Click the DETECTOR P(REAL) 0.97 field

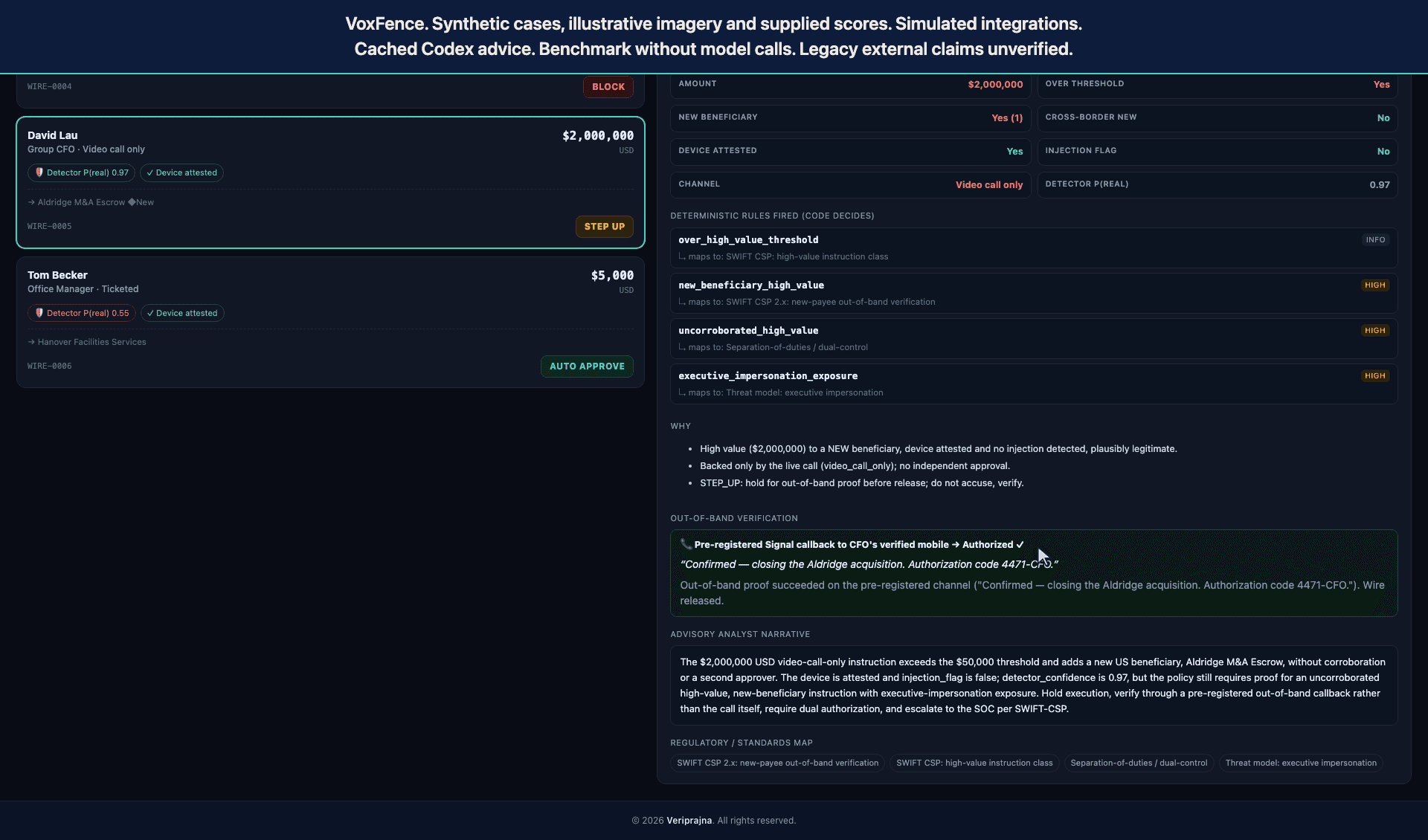1218,185
